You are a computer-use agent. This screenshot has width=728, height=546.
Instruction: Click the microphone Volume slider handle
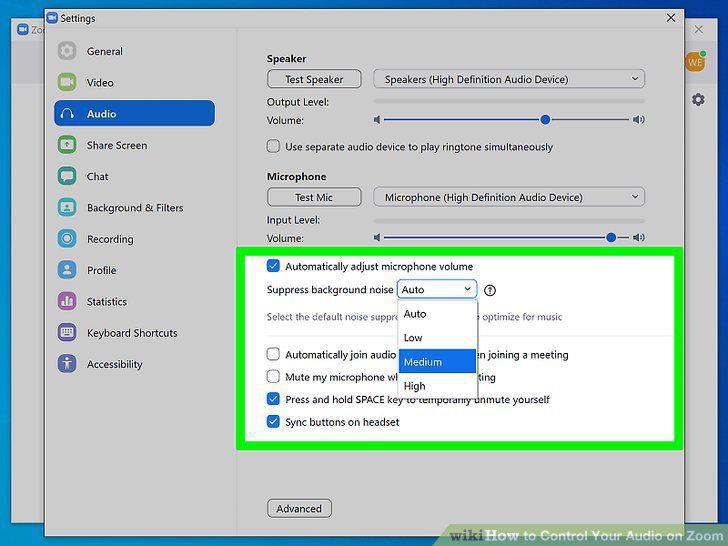tap(611, 238)
